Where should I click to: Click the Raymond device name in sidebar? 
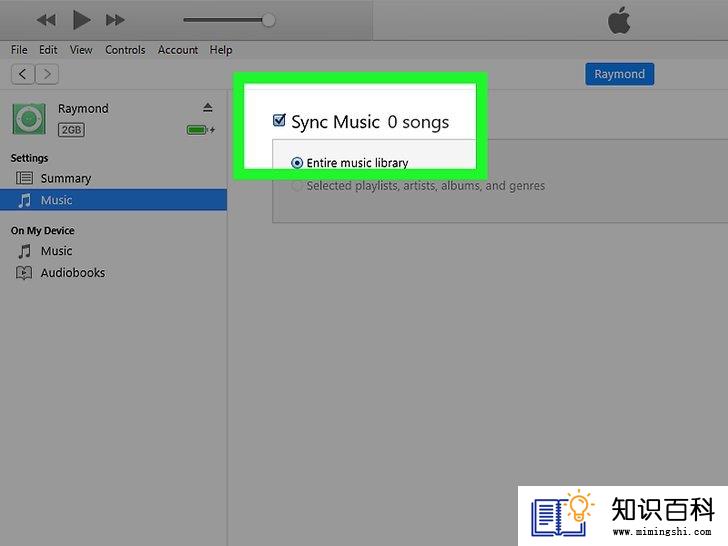tap(83, 109)
